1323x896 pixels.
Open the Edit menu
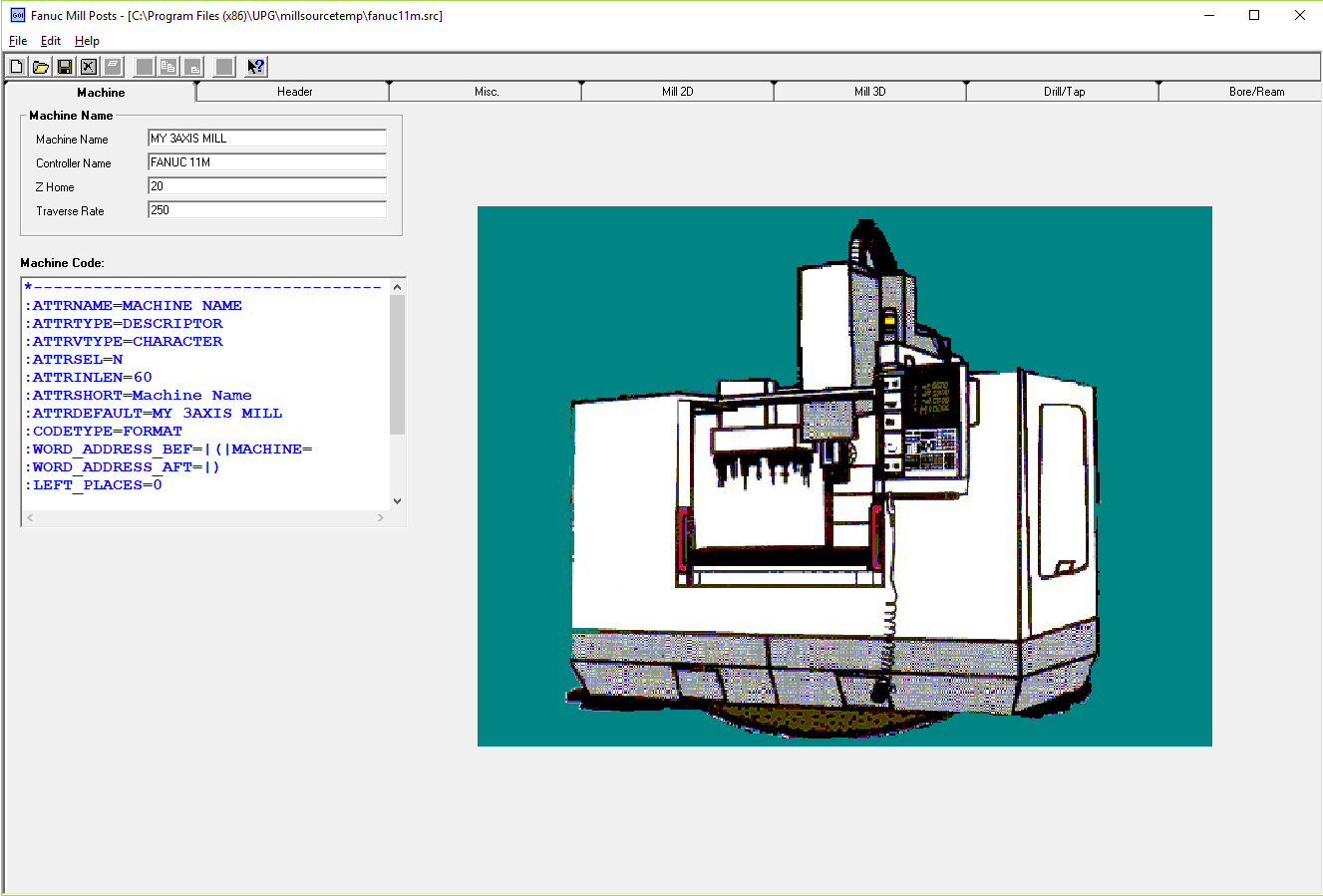51,41
